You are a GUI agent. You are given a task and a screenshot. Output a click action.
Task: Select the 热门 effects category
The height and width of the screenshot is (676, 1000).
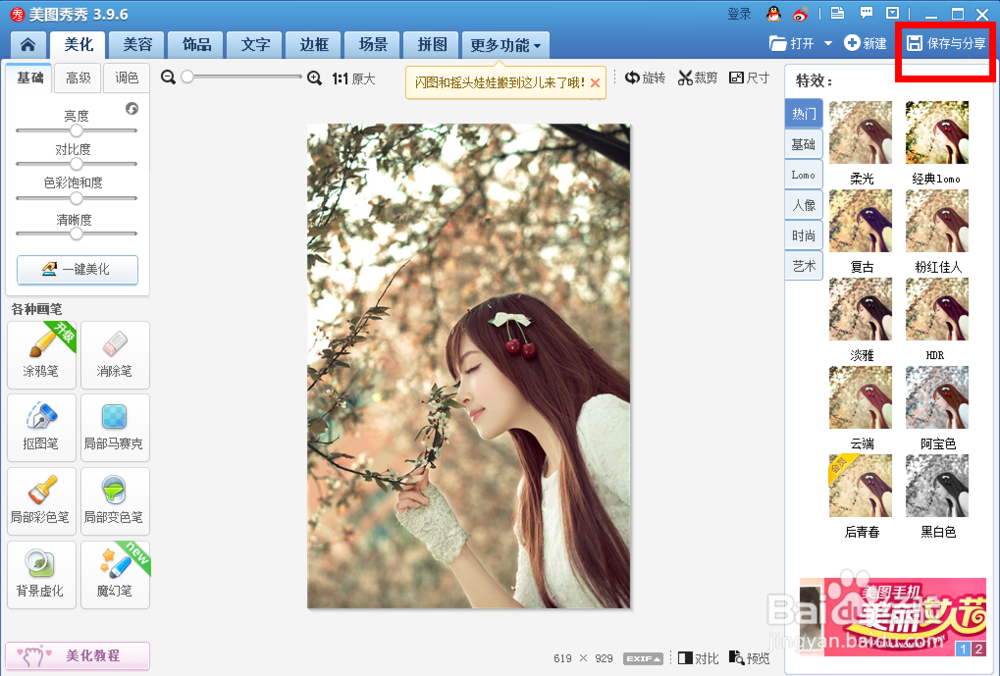[x=804, y=114]
